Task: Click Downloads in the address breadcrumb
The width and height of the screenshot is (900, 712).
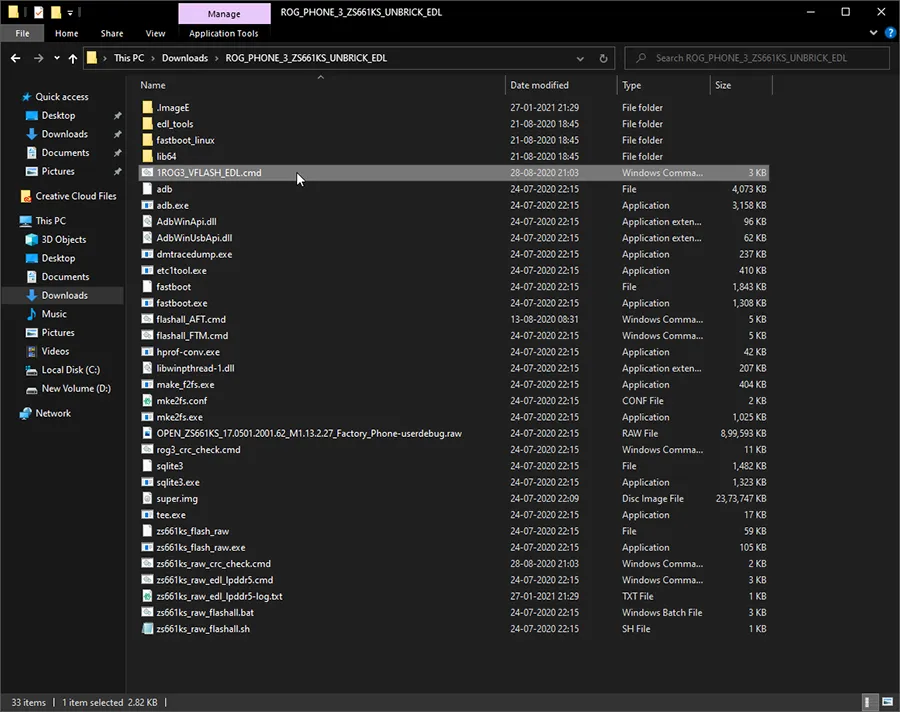Action: click(185, 58)
